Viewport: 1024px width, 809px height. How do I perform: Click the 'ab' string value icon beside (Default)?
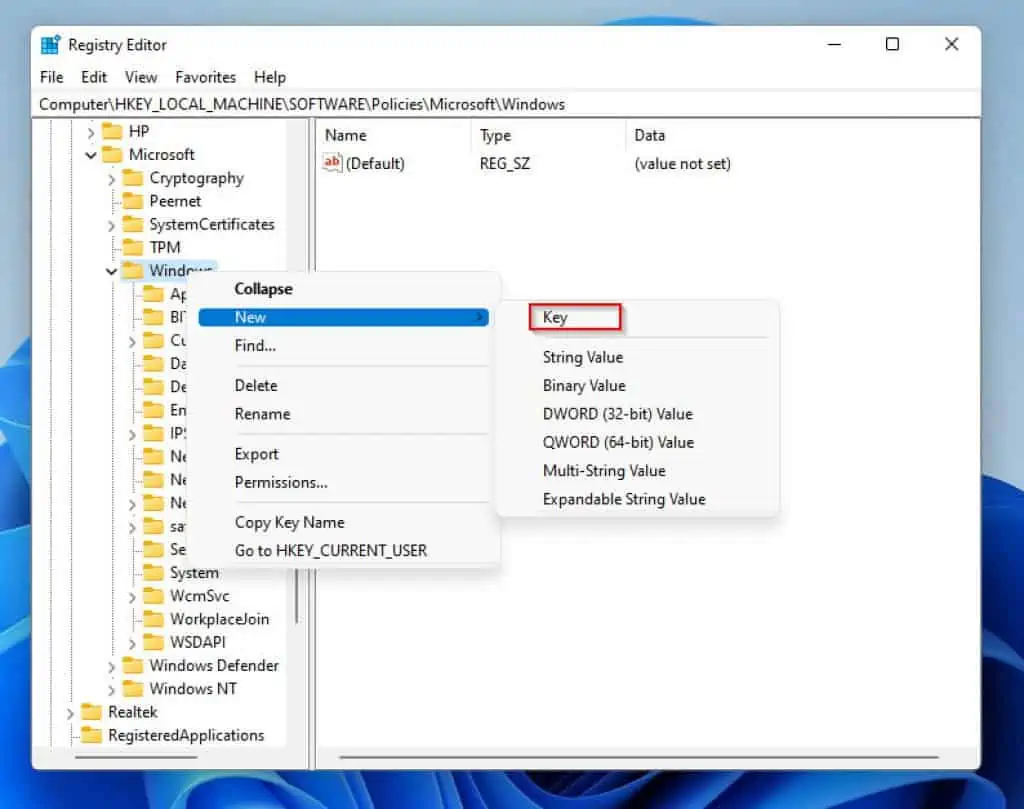tap(333, 163)
